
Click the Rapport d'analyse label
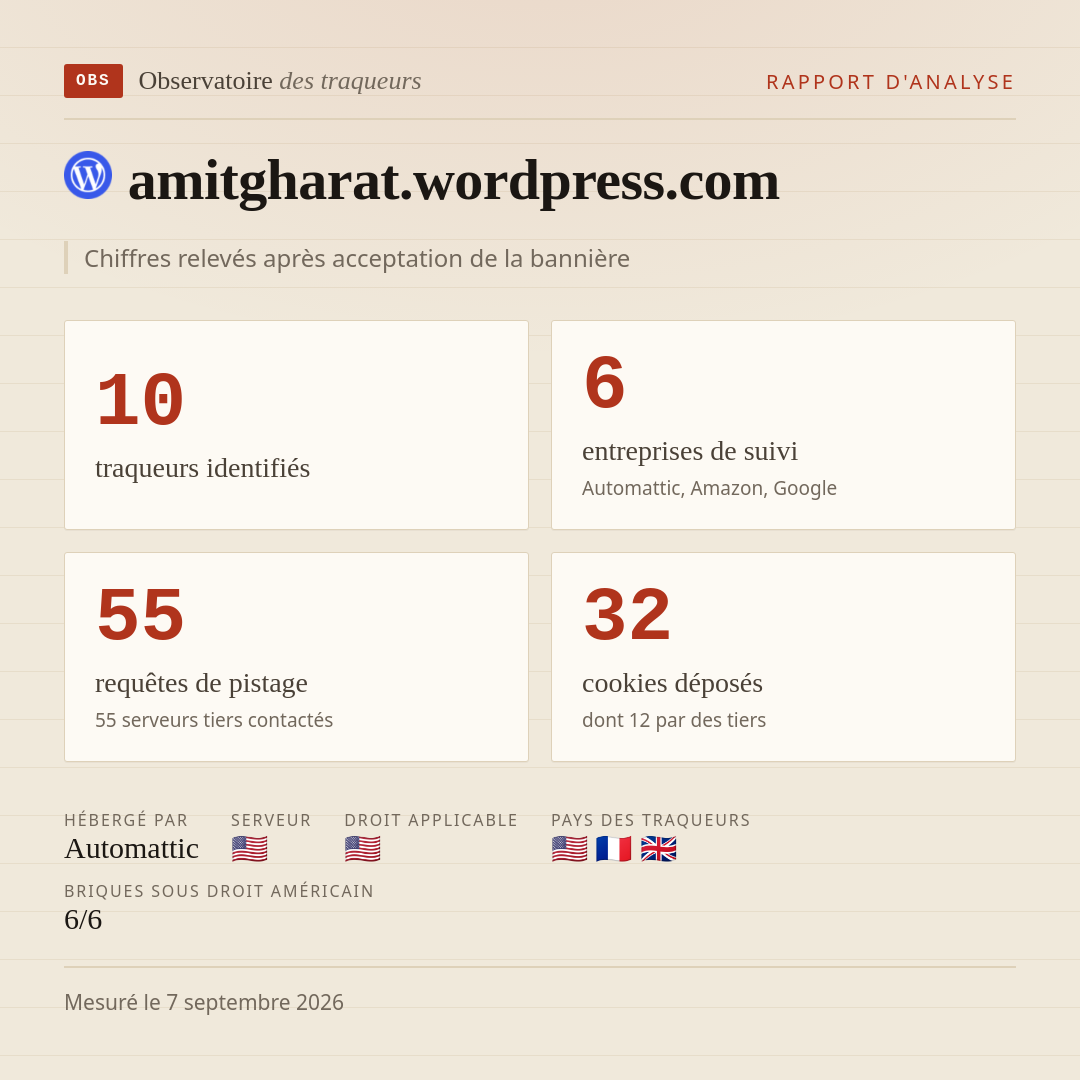pyautogui.click(x=891, y=82)
